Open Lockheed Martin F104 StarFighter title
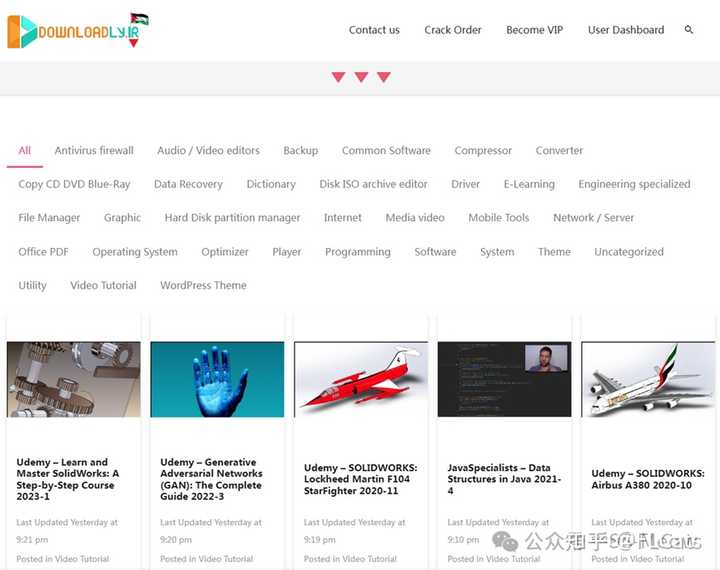720x570 pixels. coord(360,479)
